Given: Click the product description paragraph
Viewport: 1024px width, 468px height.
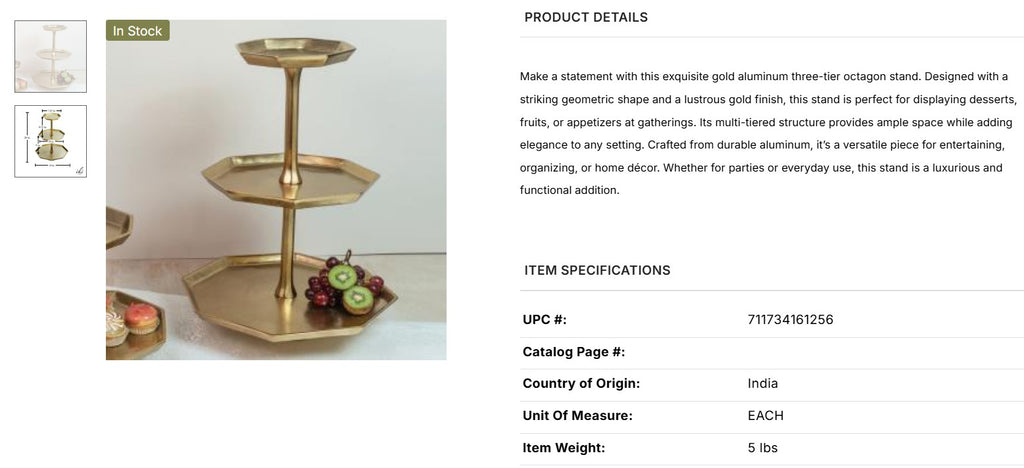Looking at the screenshot, I should pyautogui.click(x=768, y=133).
